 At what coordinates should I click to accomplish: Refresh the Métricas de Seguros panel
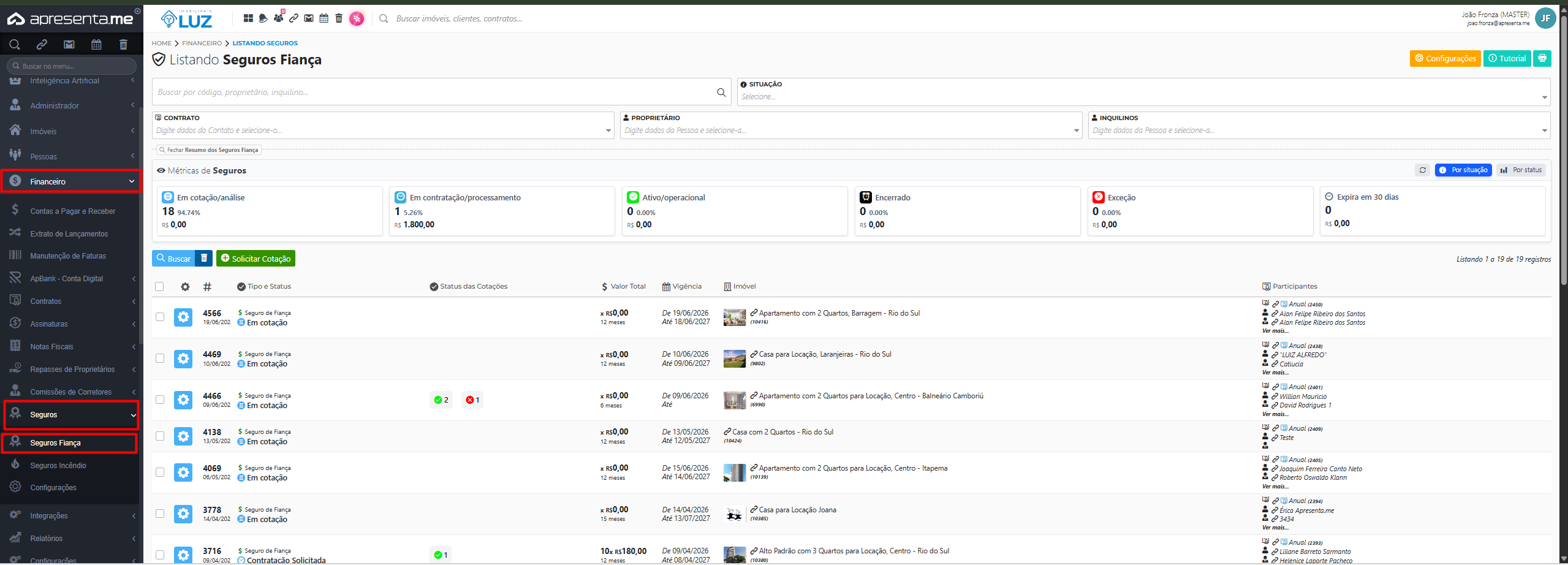click(1422, 170)
